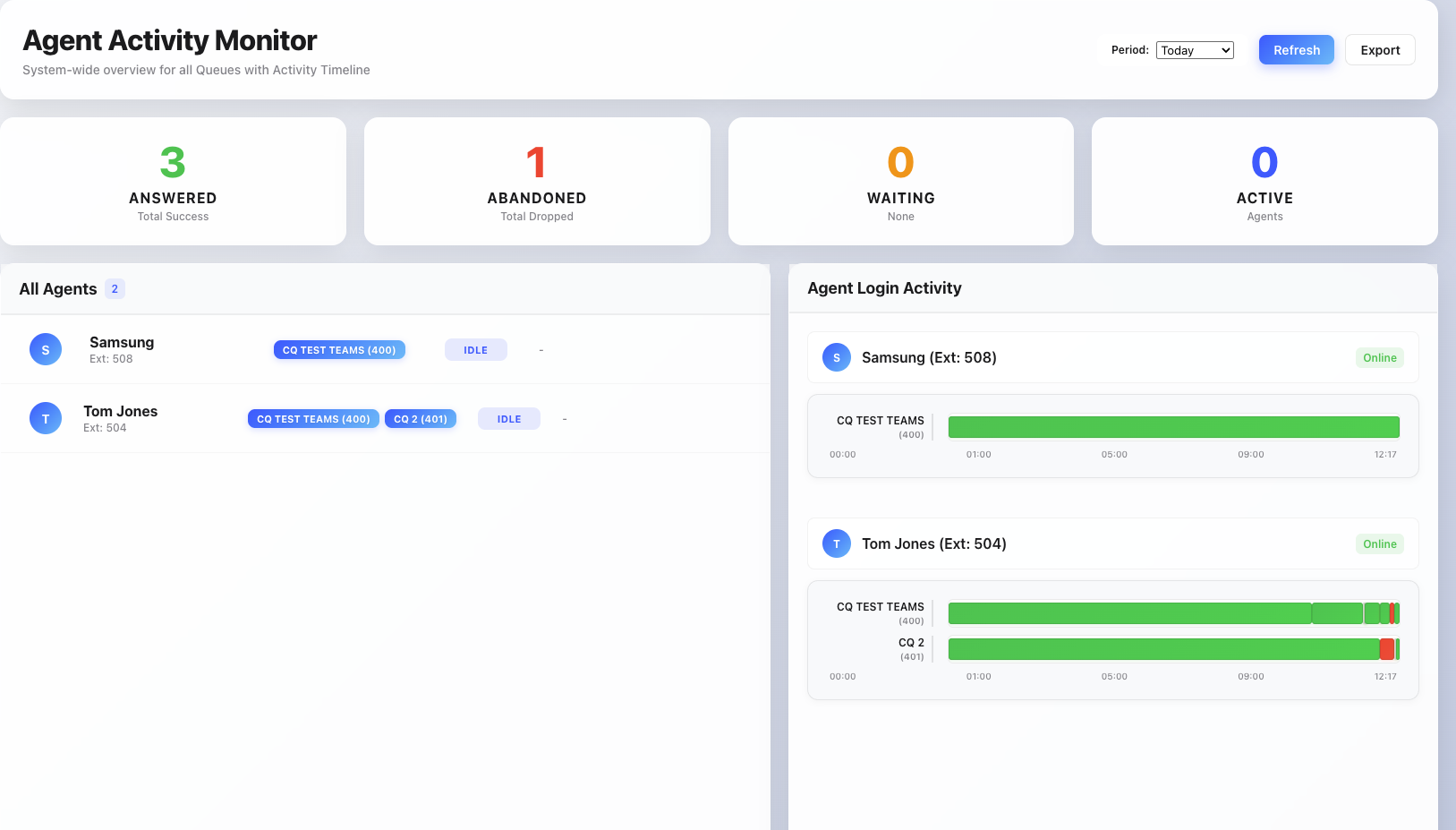Click Tom Jones avatar in All Agents list
Viewport: 1456px width, 830px height.
[x=46, y=418]
